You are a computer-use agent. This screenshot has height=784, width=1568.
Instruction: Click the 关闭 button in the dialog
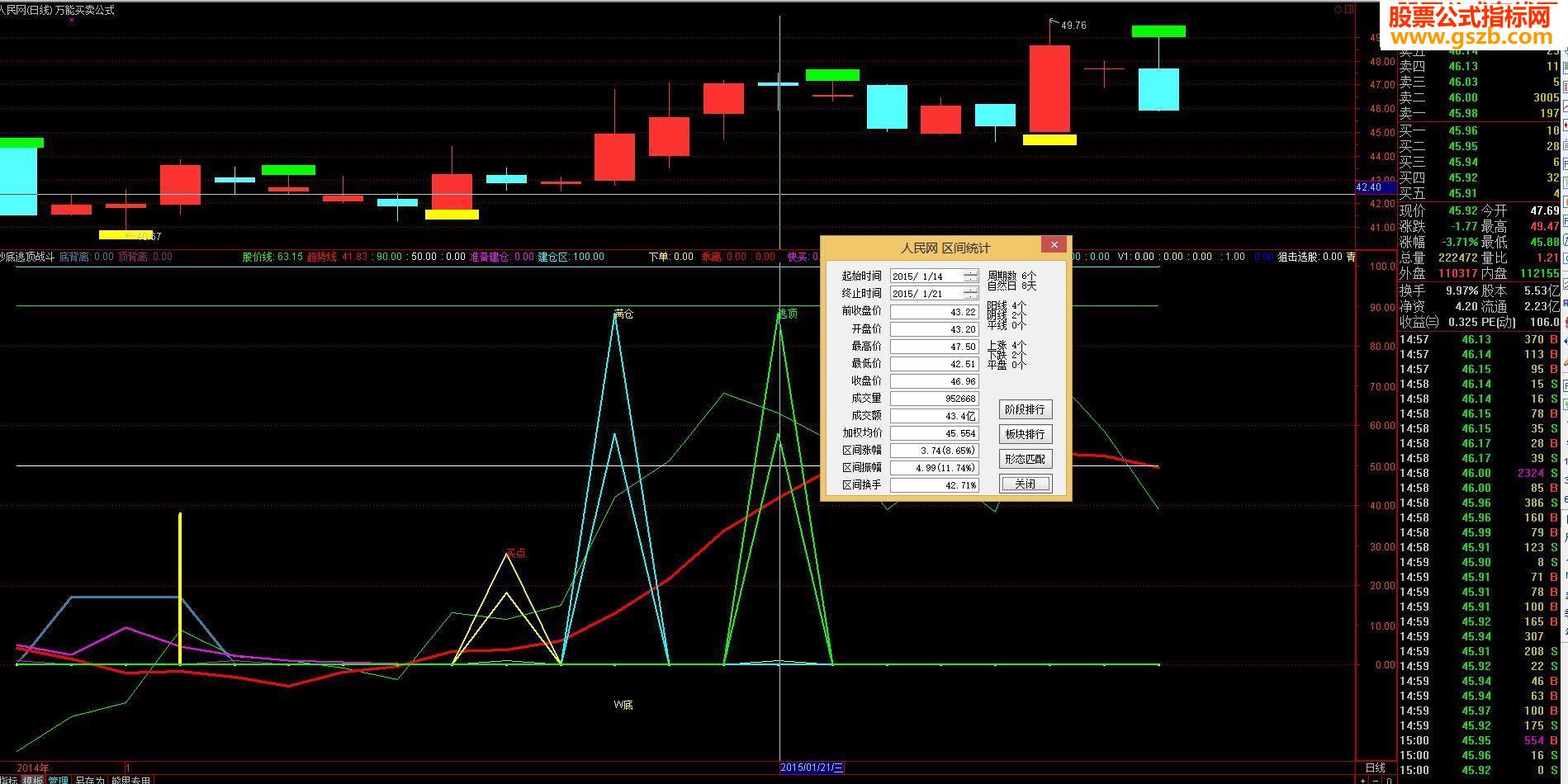[1025, 484]
